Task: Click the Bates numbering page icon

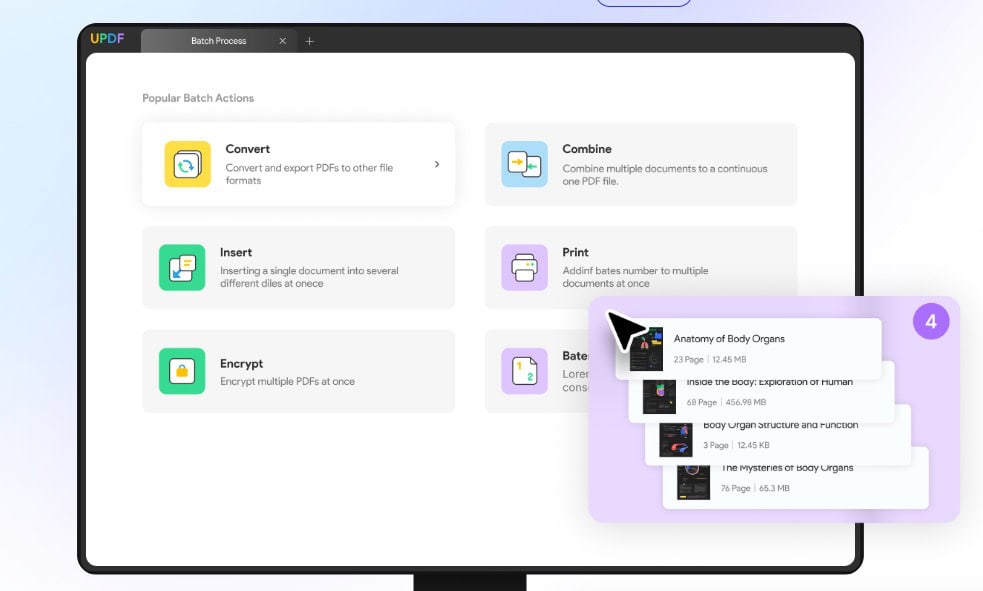Action: point(524,371)
